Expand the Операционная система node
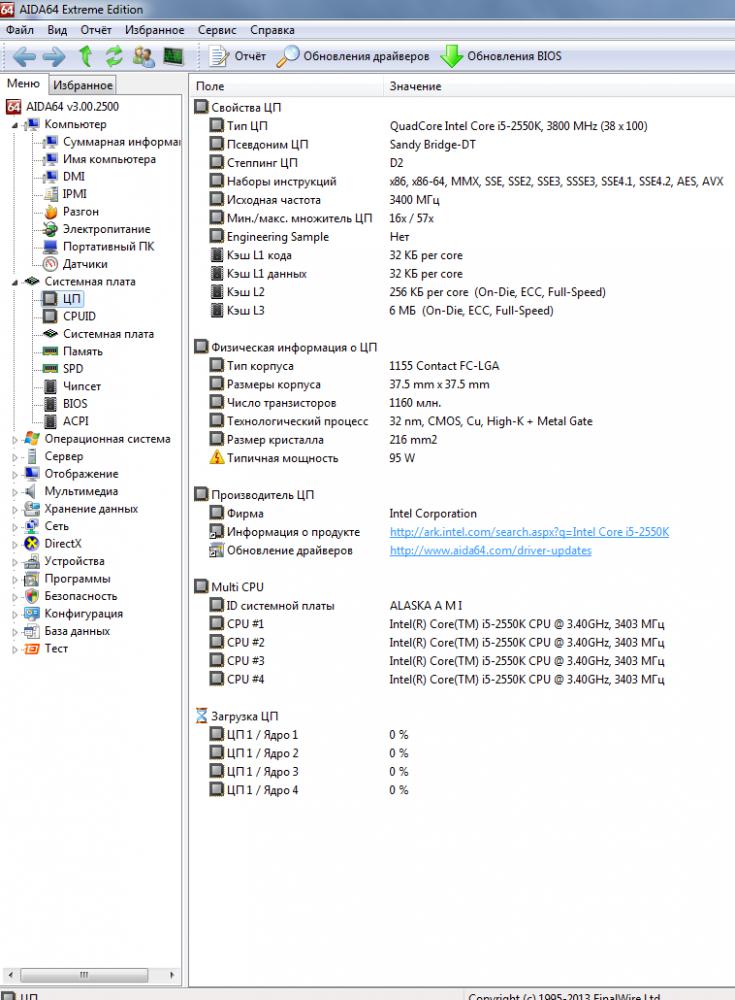 pos(15,439)
